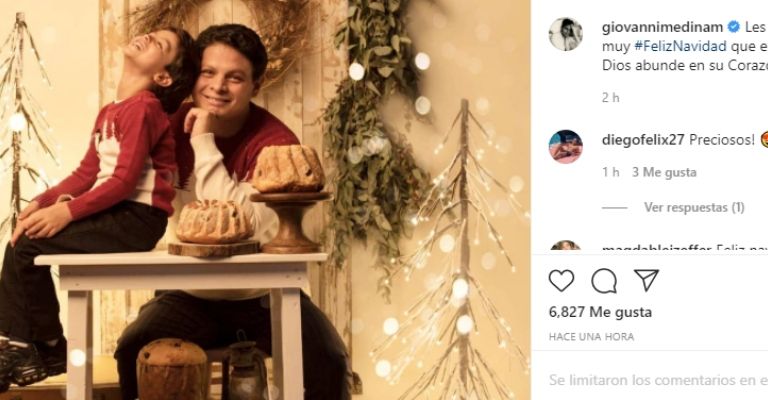Click the comment speech bubble icon

point(604,280)
